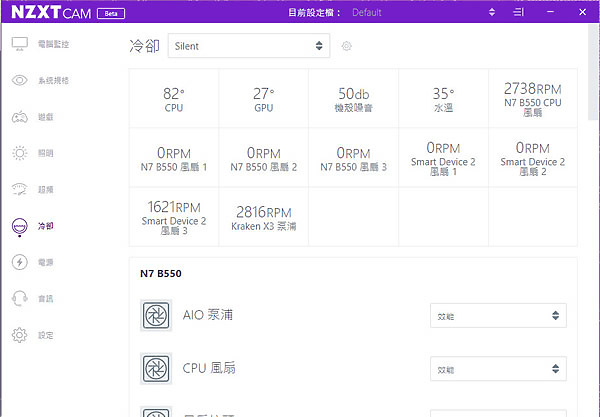Open the AIO 泵浦 mode dropdown
600x417 pixels.
(498, 316)
